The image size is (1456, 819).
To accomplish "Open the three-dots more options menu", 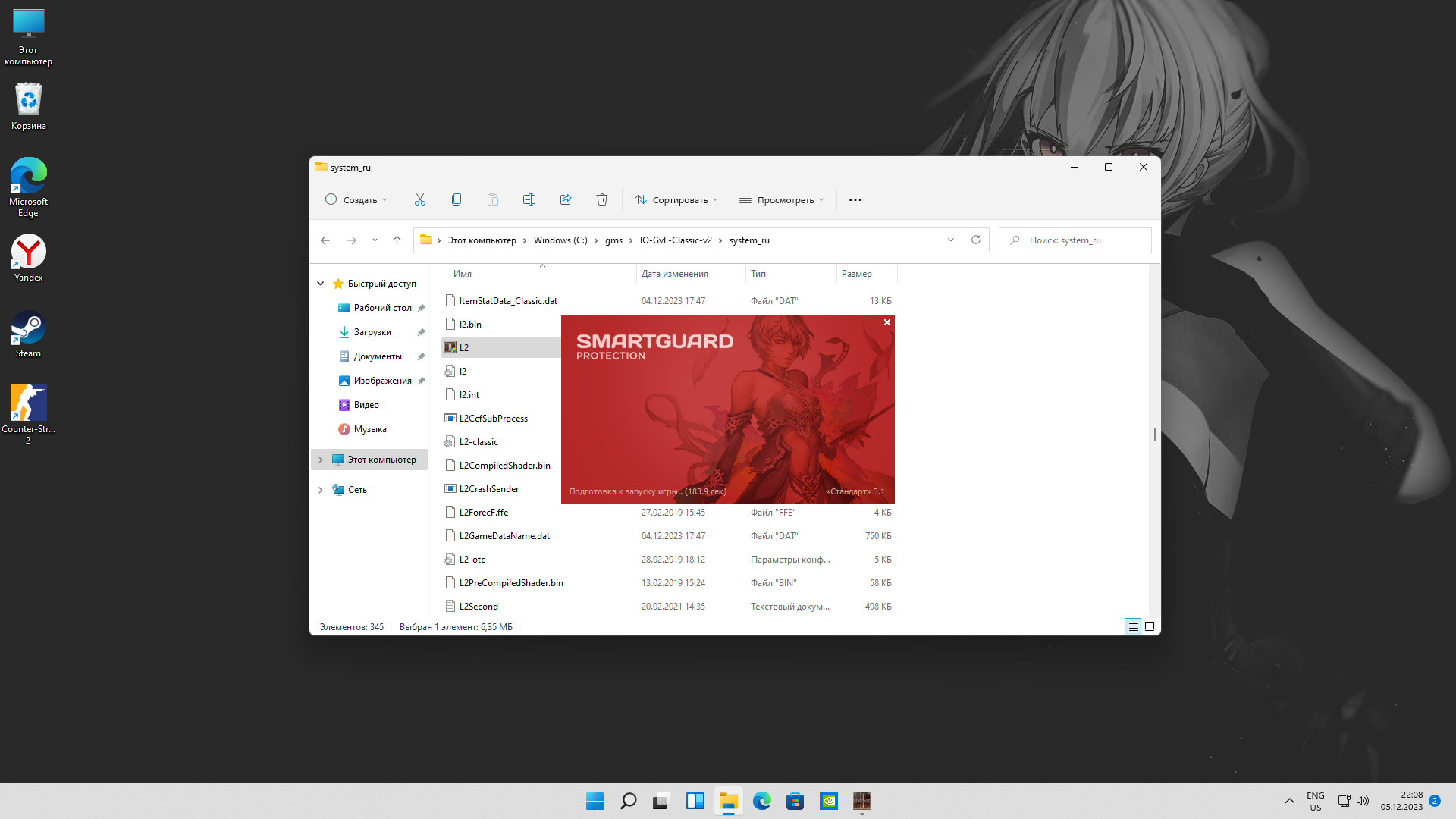I will click(855, 200).
